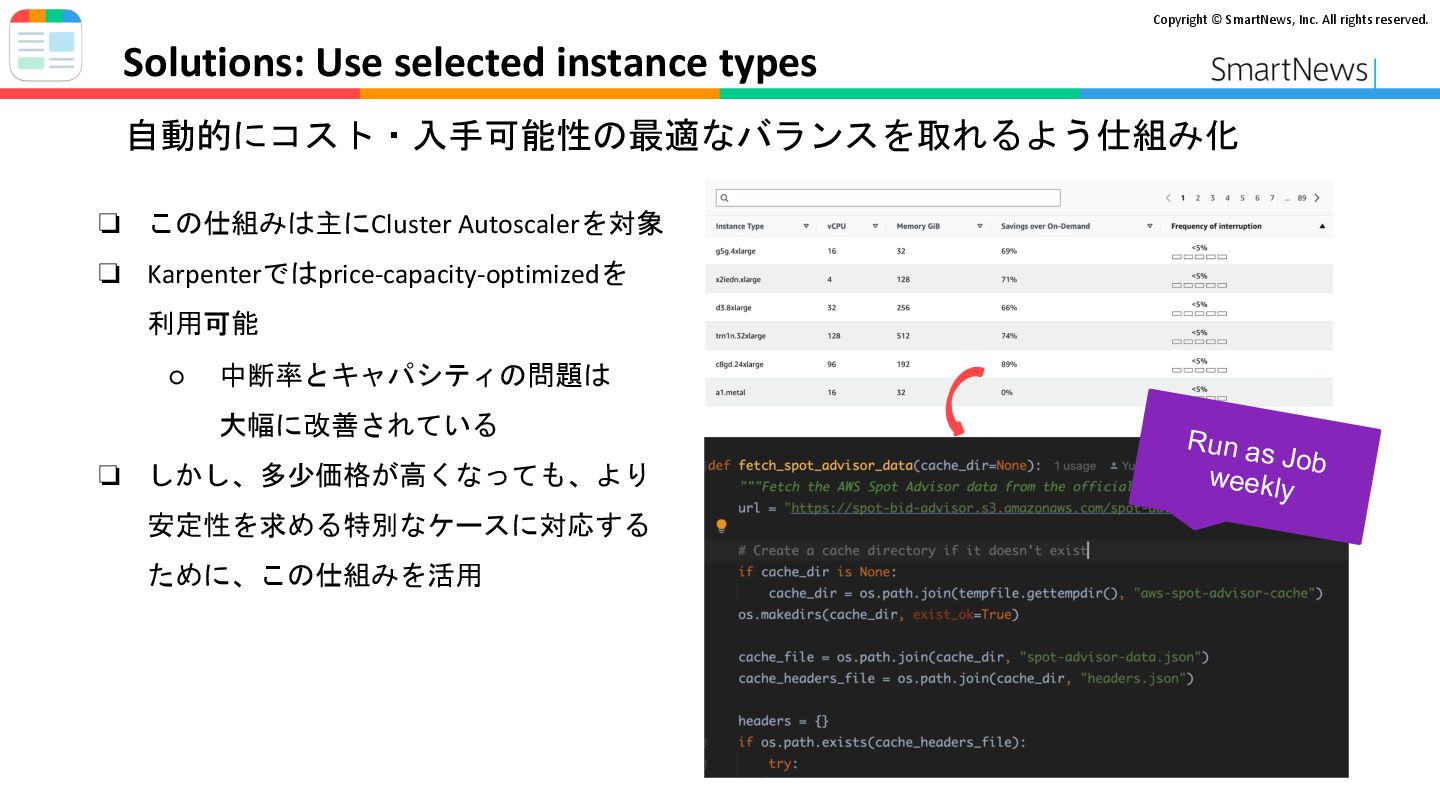The height and width of the screenshot is (810, 1440).
Task: Open the Memory GiB column sort arrow
Action: point(979,227)
